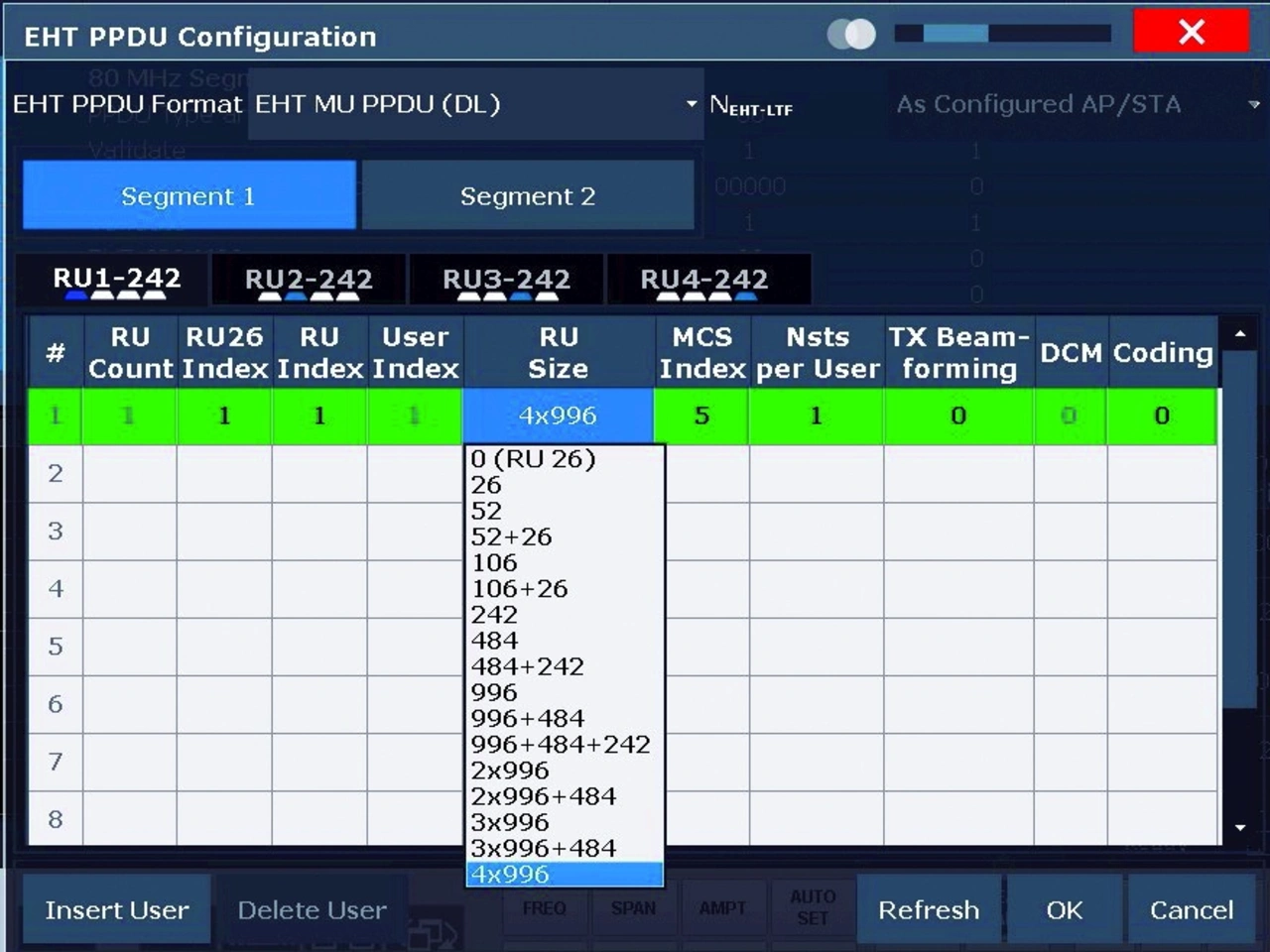Cancel the PPDU configuration dialog
Screen dimensions: 1270x952
tap(1191, 909)
